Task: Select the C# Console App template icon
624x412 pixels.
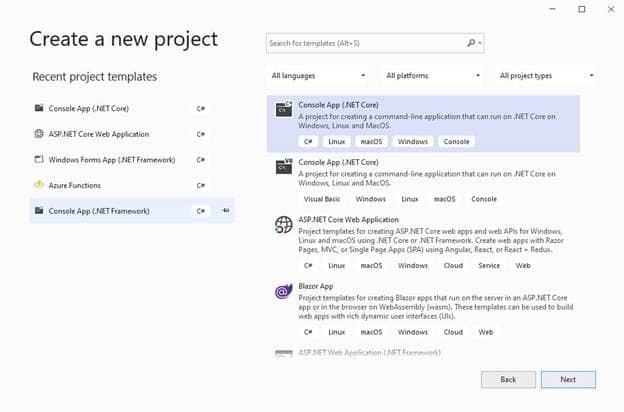Action: tap(284, 109)
